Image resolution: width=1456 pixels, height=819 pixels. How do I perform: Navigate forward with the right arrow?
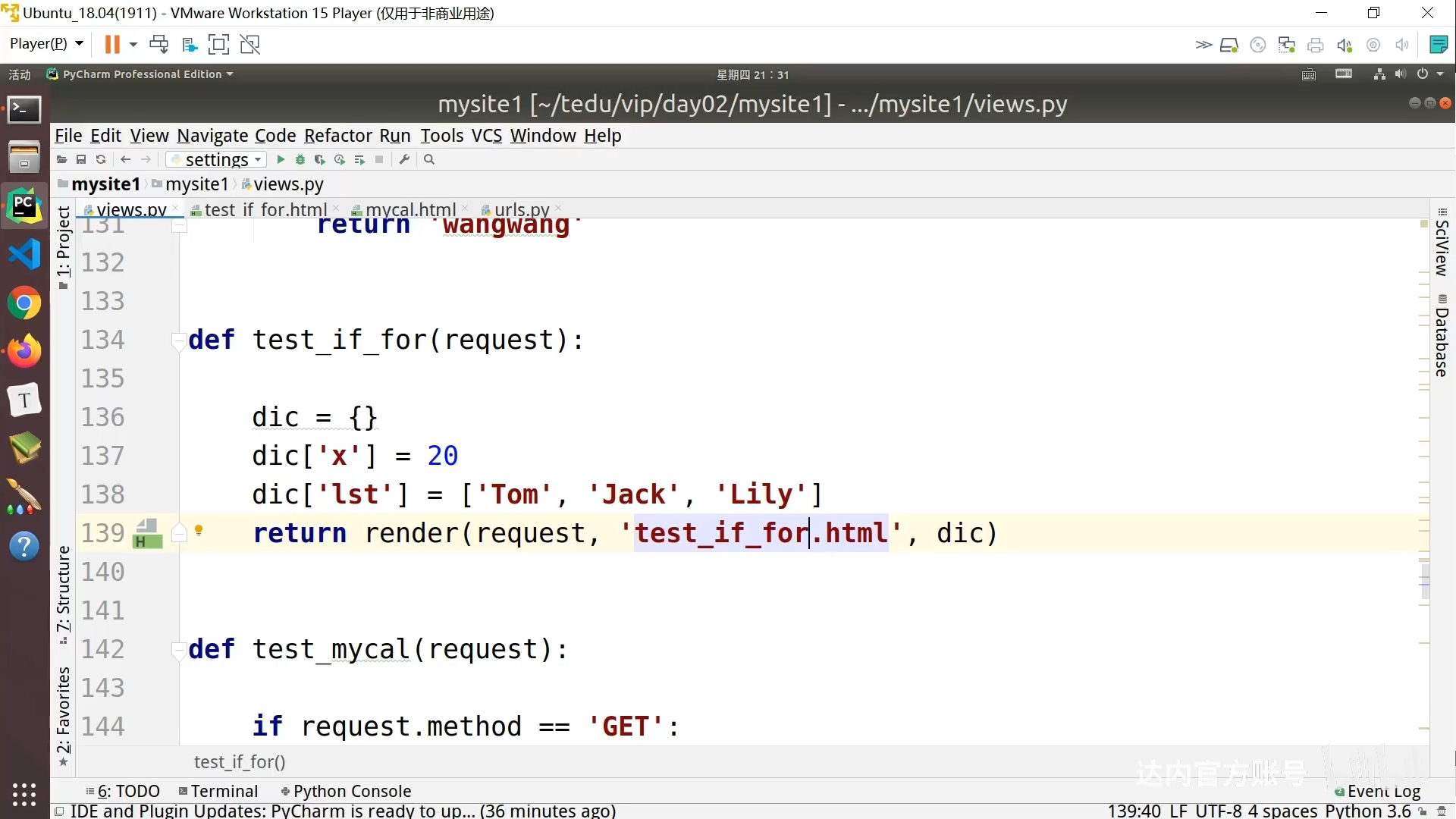(146, 160)
